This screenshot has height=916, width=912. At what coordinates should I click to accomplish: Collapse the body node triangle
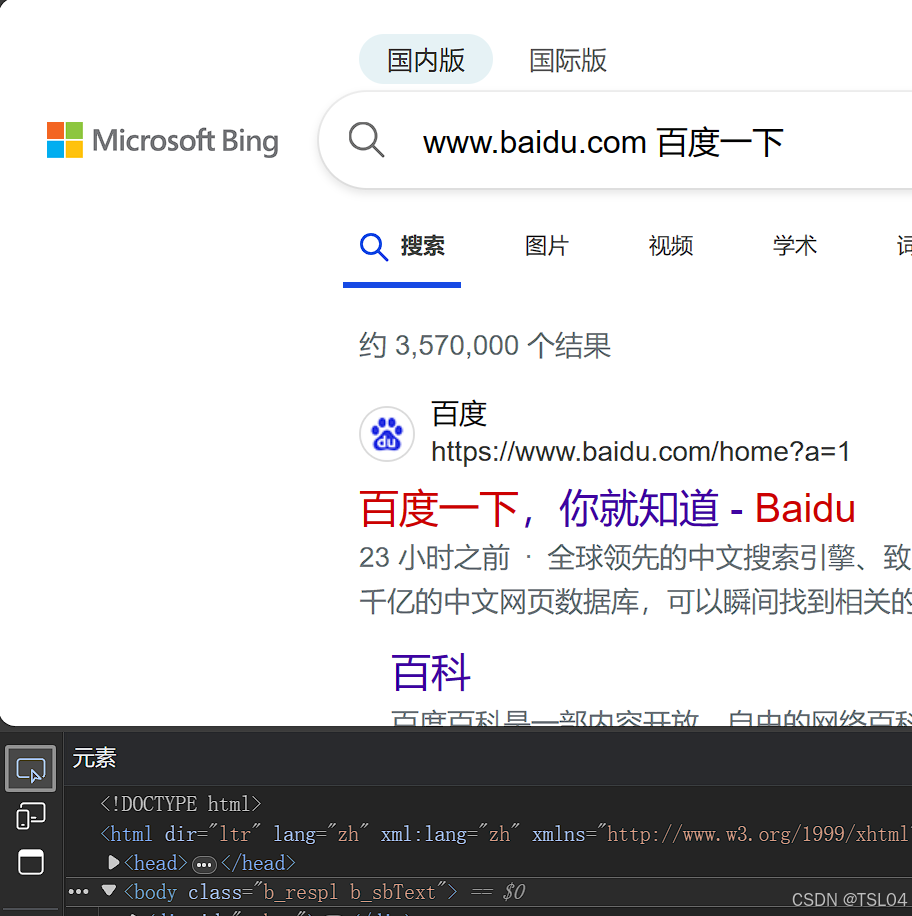tap(108, 891)
